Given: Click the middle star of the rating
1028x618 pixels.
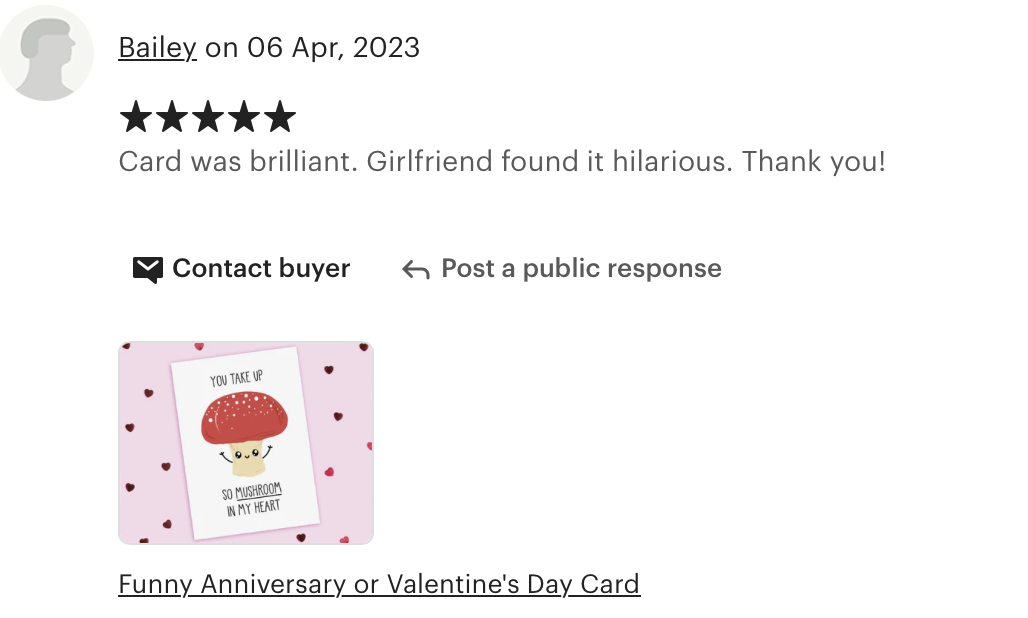Looking at the screenshot, I should (208, 116).
